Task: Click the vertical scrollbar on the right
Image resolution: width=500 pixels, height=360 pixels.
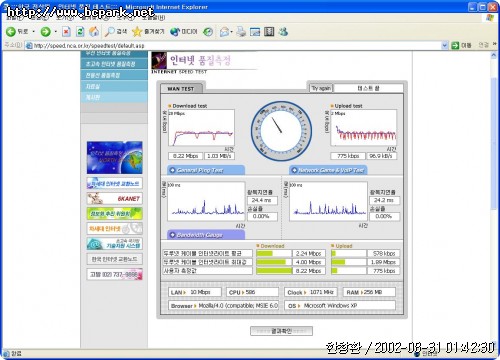Action: pyautogui.click(x=494, y=199)
